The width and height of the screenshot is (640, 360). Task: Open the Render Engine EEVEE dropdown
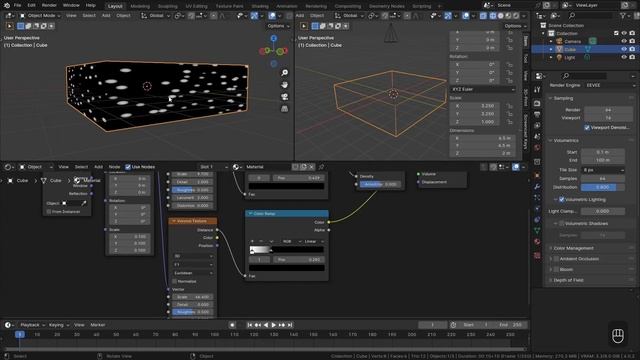(x=610, y=85)
